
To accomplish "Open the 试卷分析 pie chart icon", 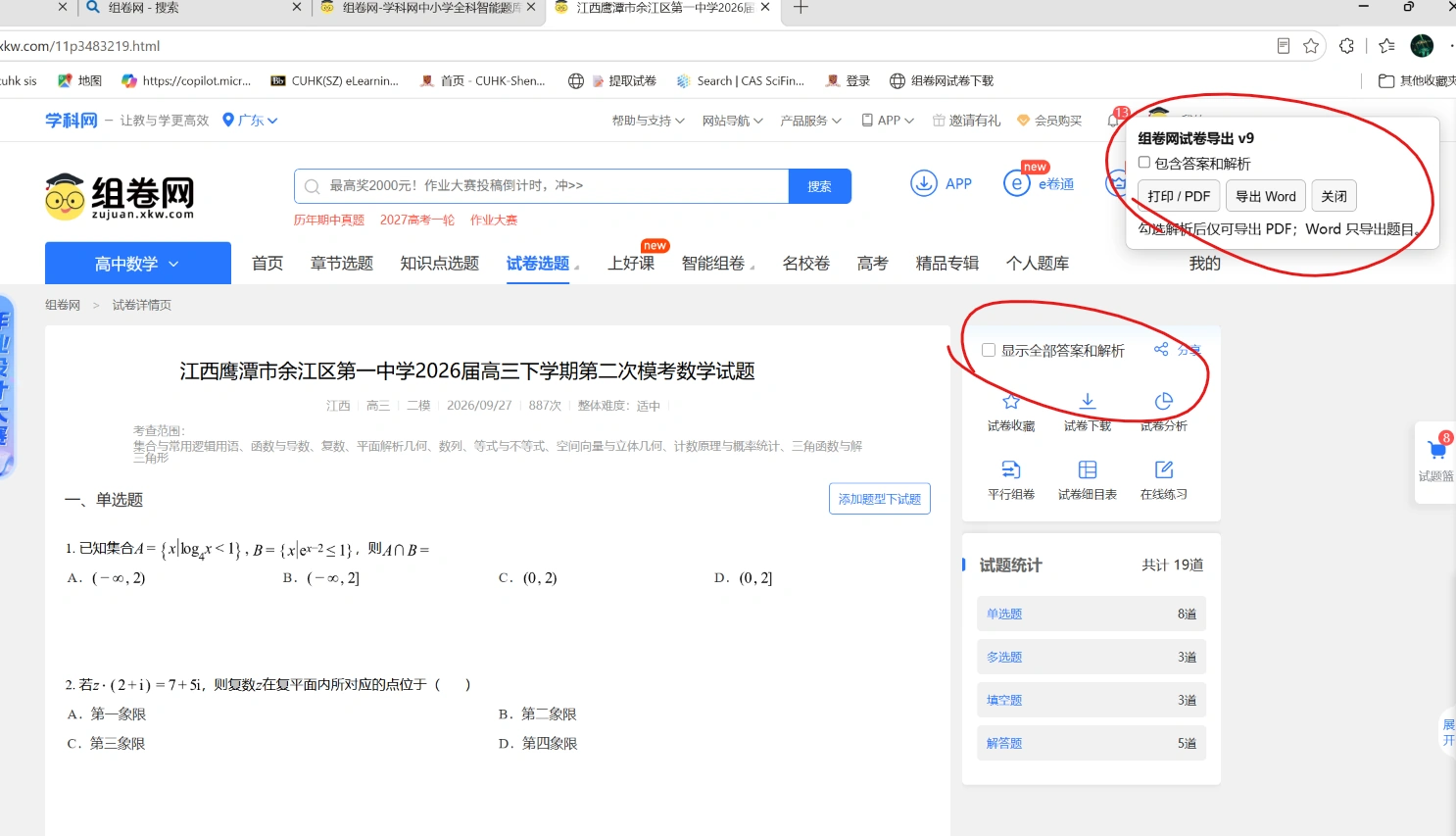I will [1164, 401].
